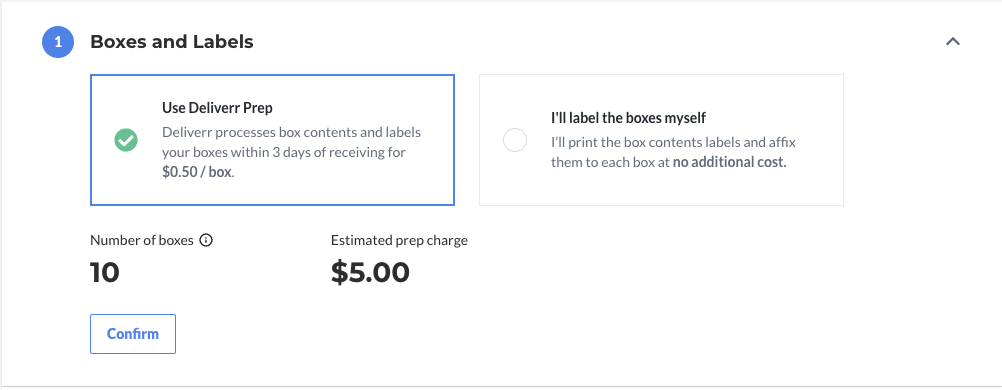This screenshot has width=1002, height=390.
Task: Collapse the Boxes and Labels section
Action: 953,42
